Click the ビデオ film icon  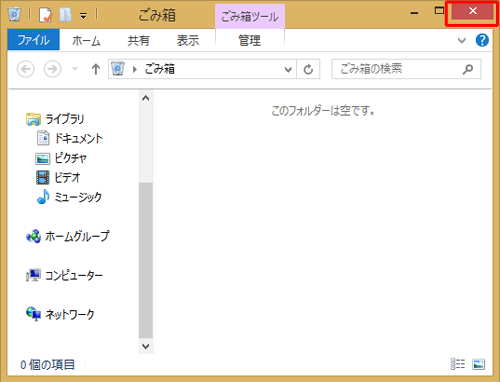(43, 178)
